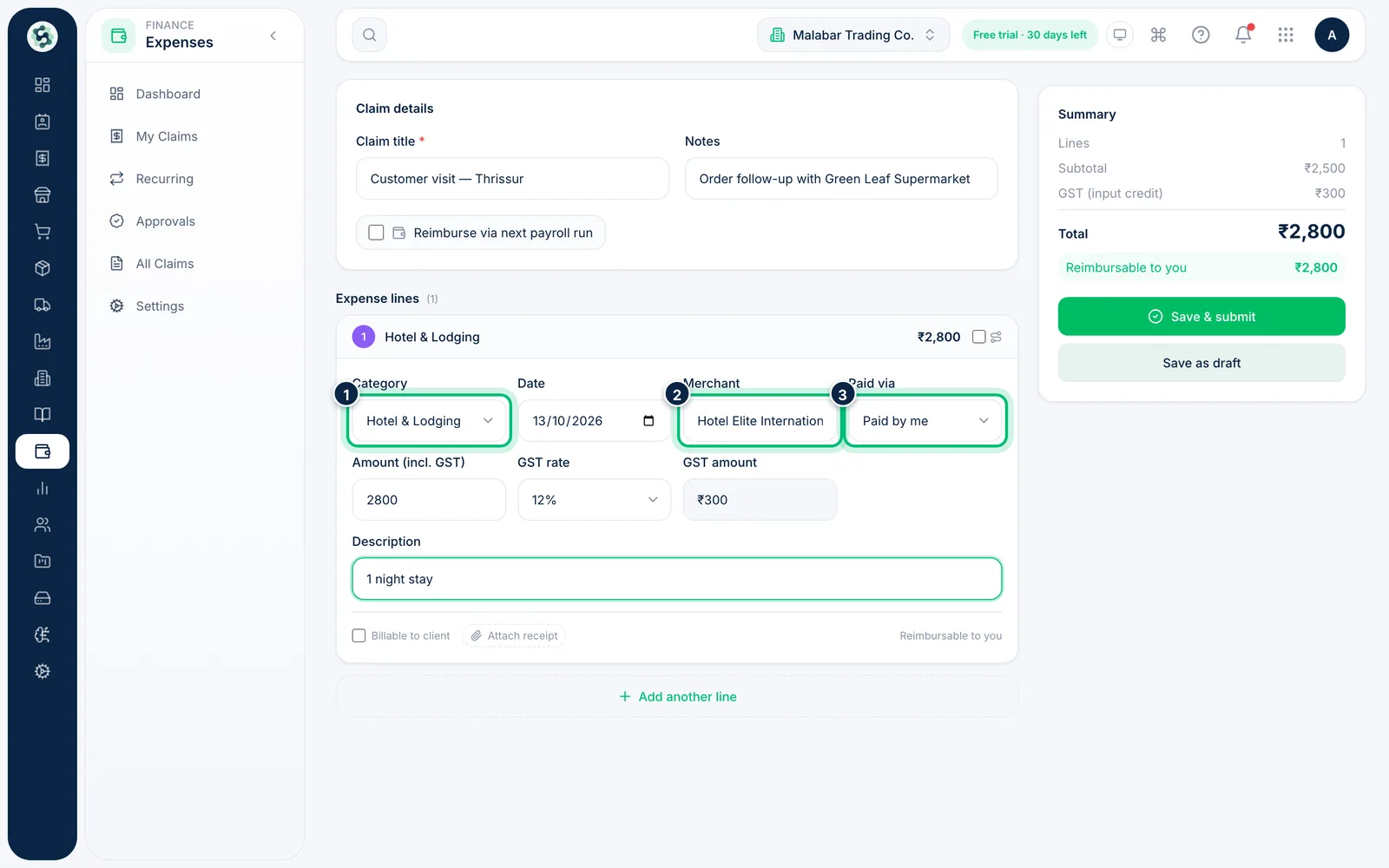Click the Amount (incl. GST) field with 2800

429,500
